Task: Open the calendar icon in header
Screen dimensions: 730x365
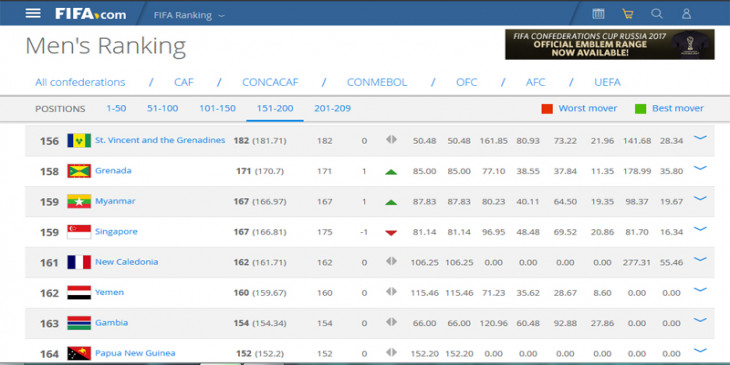Action: point(598,14)
